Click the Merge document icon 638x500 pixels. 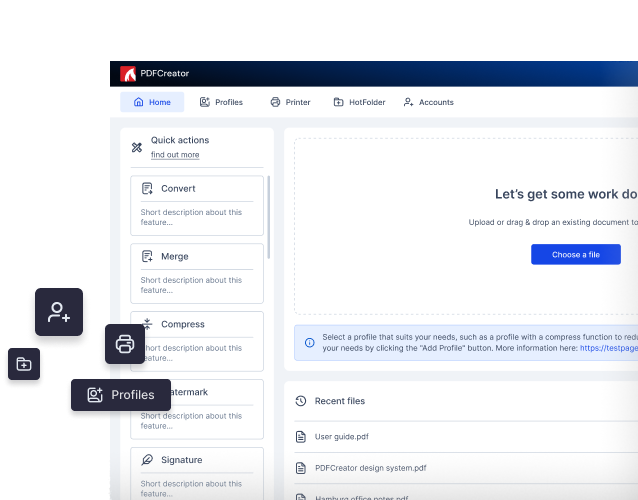click(x=147, y=256)
